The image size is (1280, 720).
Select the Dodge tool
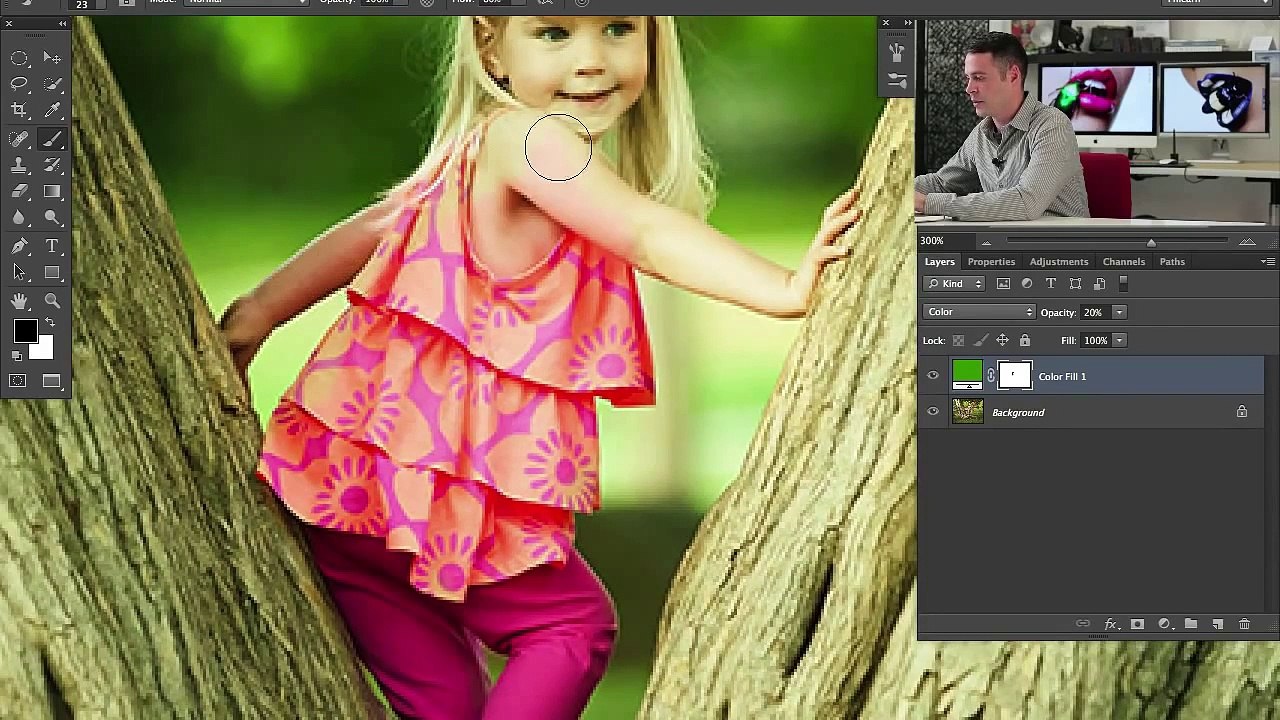pyautogui.click(x=52, y=217)
